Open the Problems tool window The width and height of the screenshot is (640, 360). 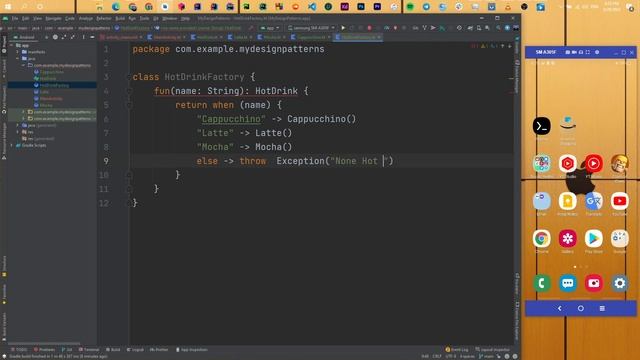[x=44, y=350]
